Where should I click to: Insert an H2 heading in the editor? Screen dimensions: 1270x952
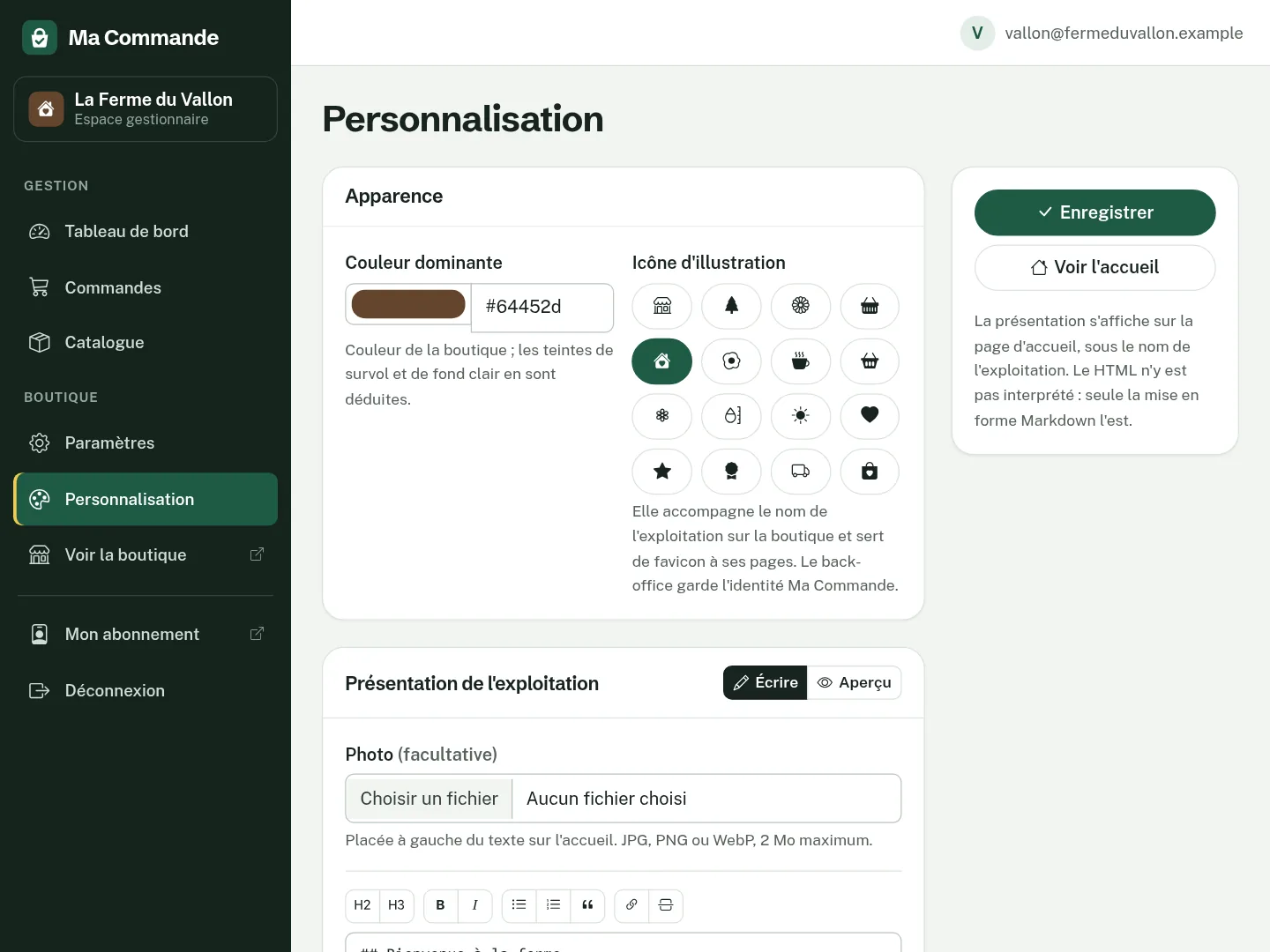362,905
